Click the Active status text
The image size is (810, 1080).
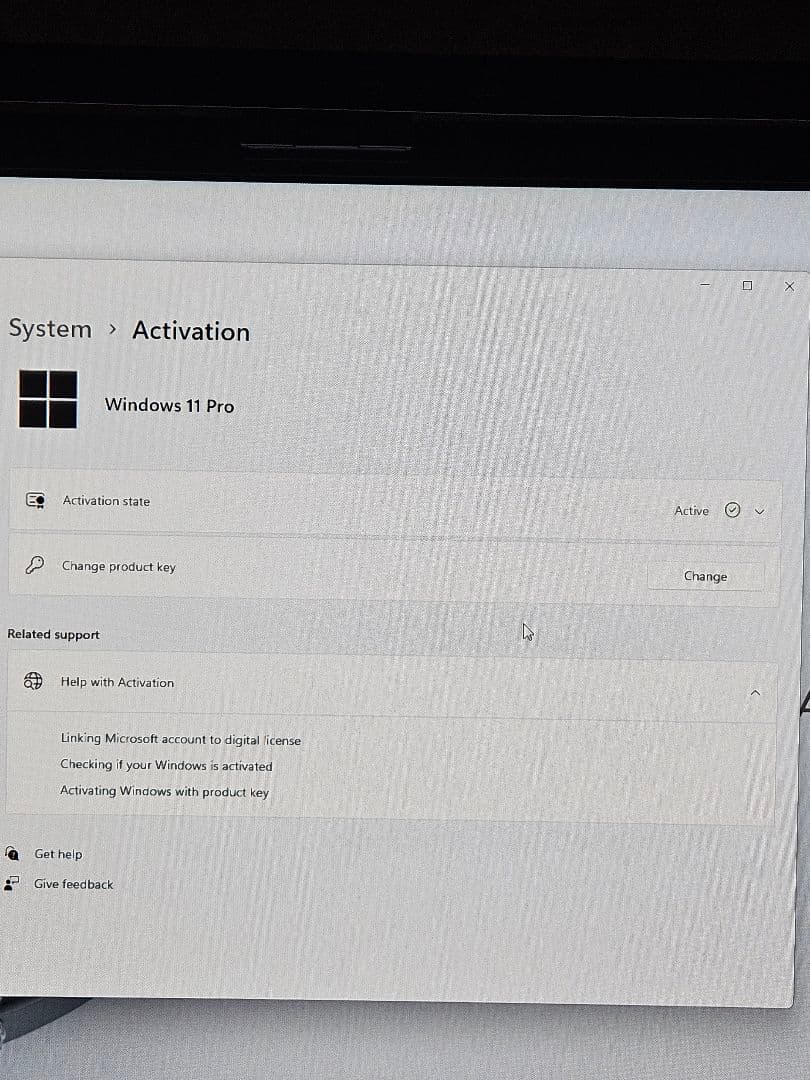pos(691,511)
